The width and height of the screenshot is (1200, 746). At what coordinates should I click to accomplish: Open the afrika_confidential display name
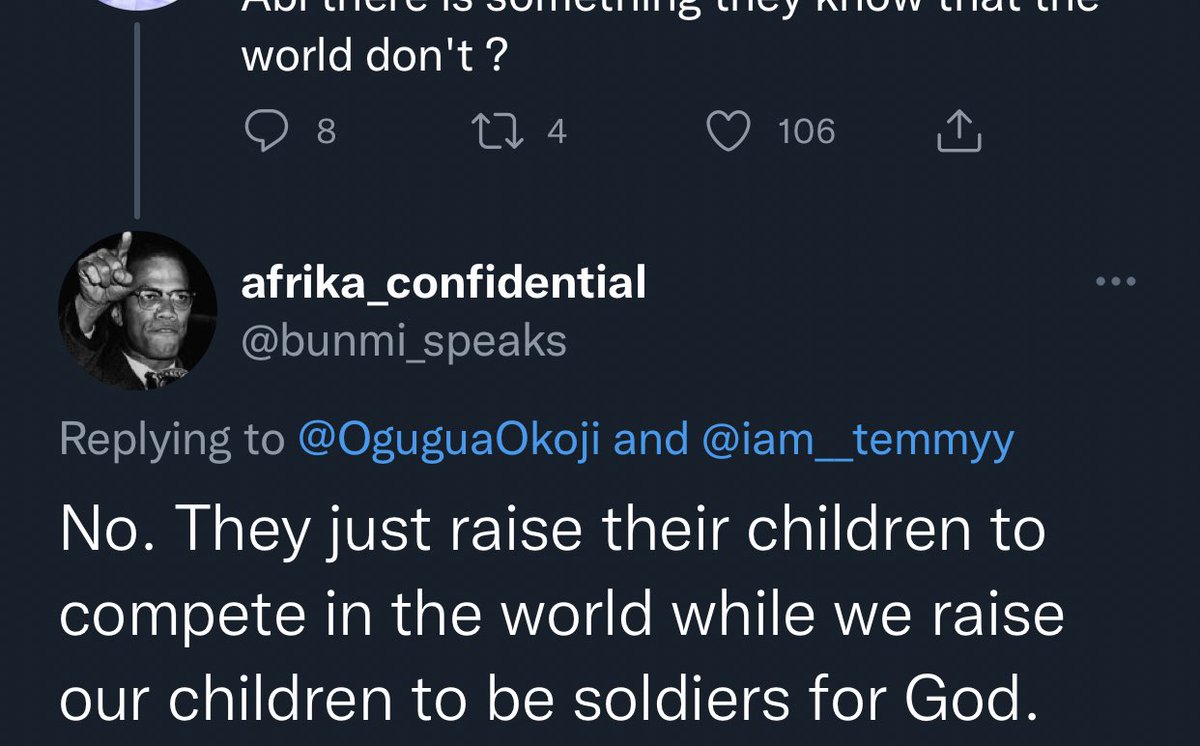point(443,284)
